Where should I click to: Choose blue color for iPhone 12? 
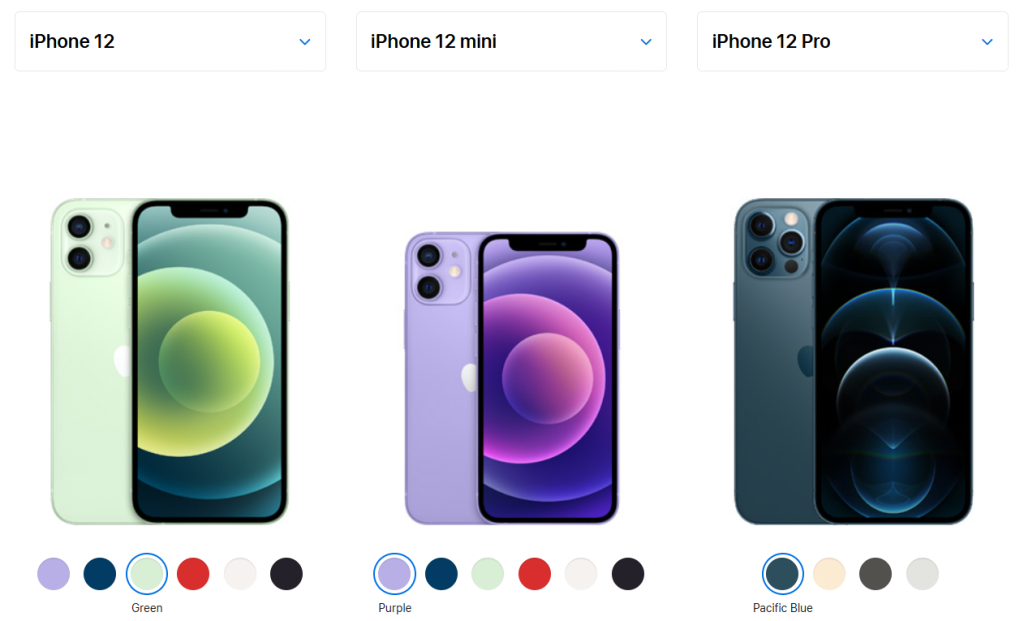tap(100, 574)
